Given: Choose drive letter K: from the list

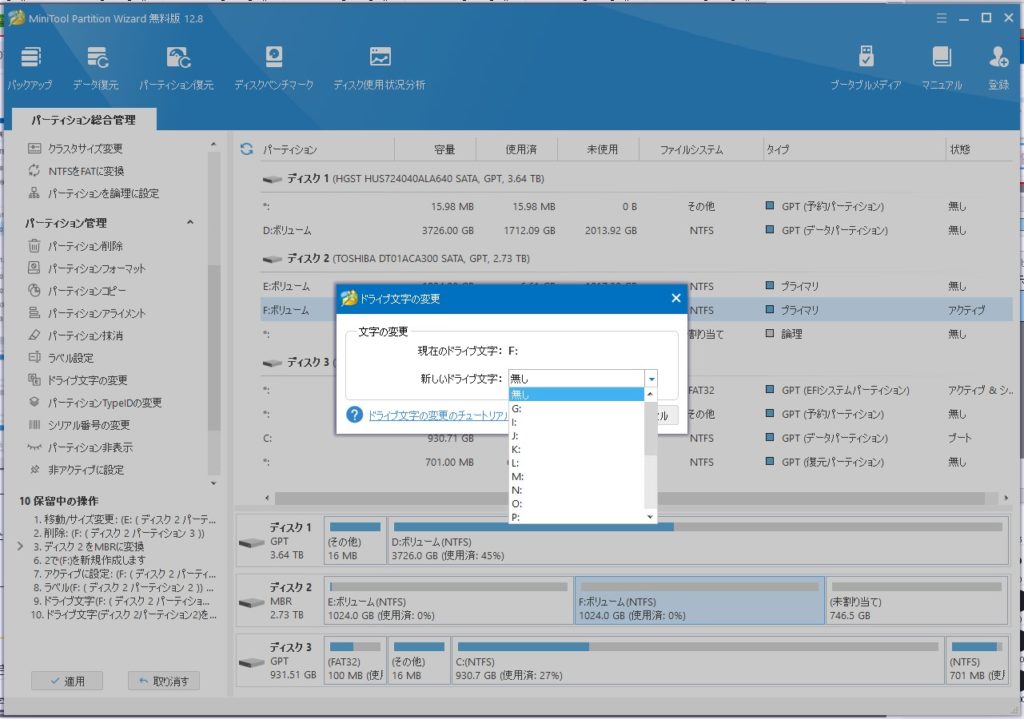Looking at the screenshot, I should [516, 449].
